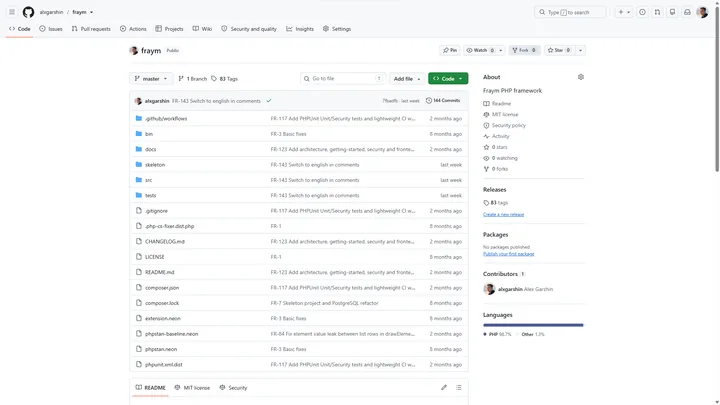Click the PHP languages bar
This screenshot has width=720, height=405.
coord(532,325)
